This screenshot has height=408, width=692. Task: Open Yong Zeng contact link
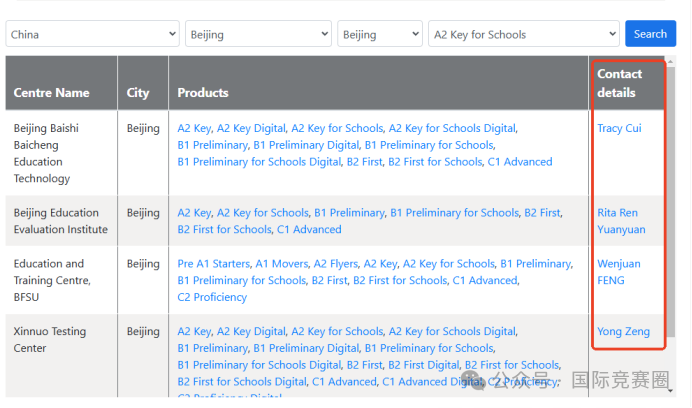click(623, 331)
